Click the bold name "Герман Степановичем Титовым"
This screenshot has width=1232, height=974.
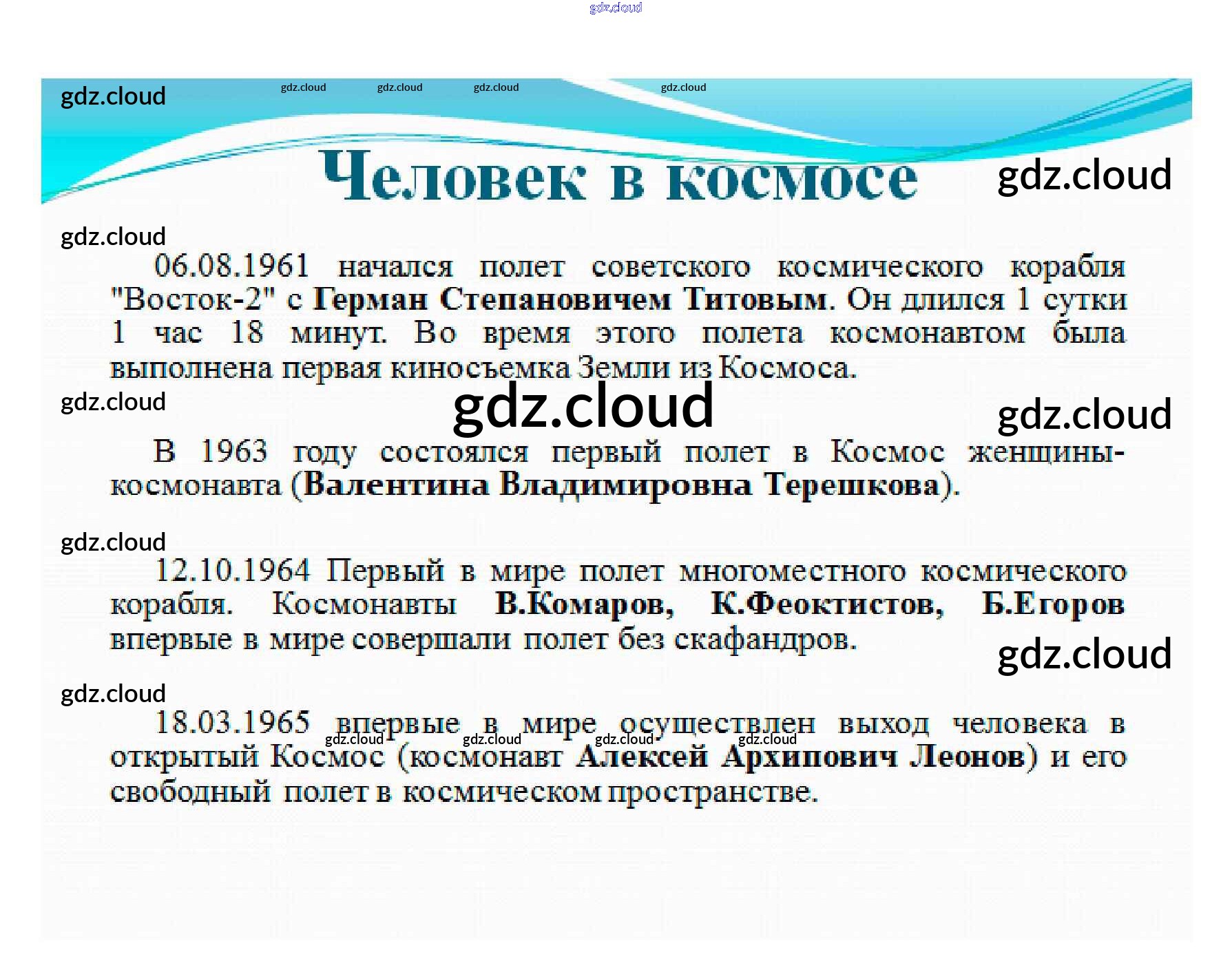tap(570, 299)
